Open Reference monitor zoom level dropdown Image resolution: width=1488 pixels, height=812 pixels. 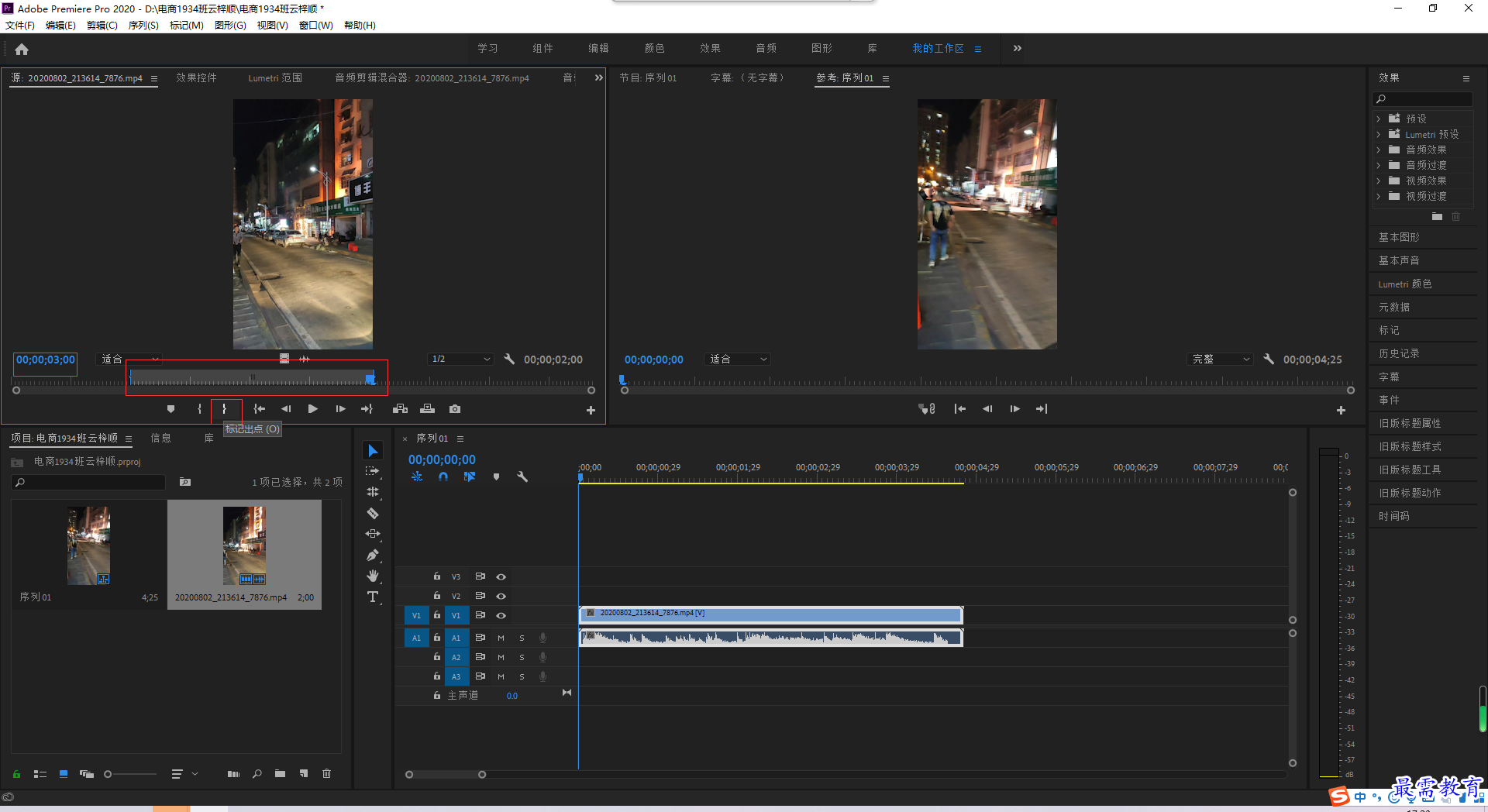pyautogui.click(x=737, y=360)
